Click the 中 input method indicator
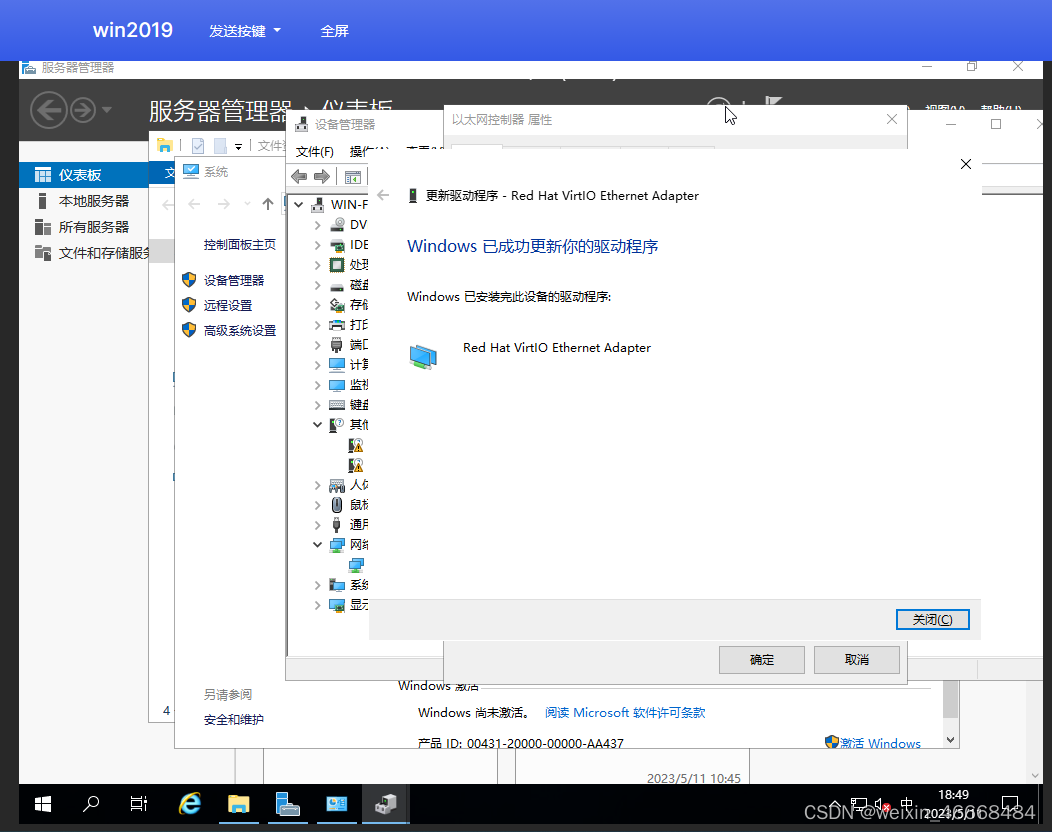Viewport: 1052px width, 832px height. 906,804
